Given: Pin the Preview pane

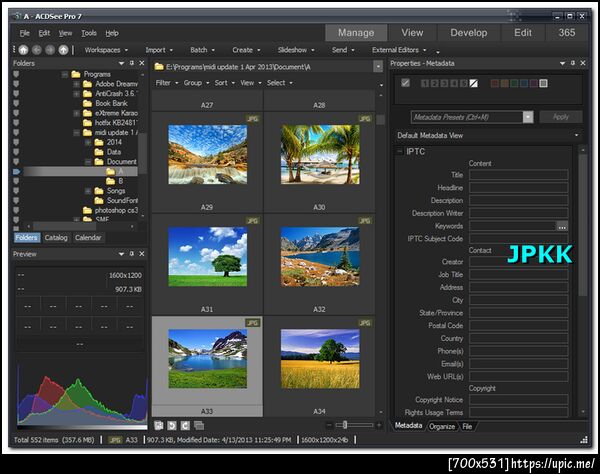Looking at the screenshot, I should [132, 254].
